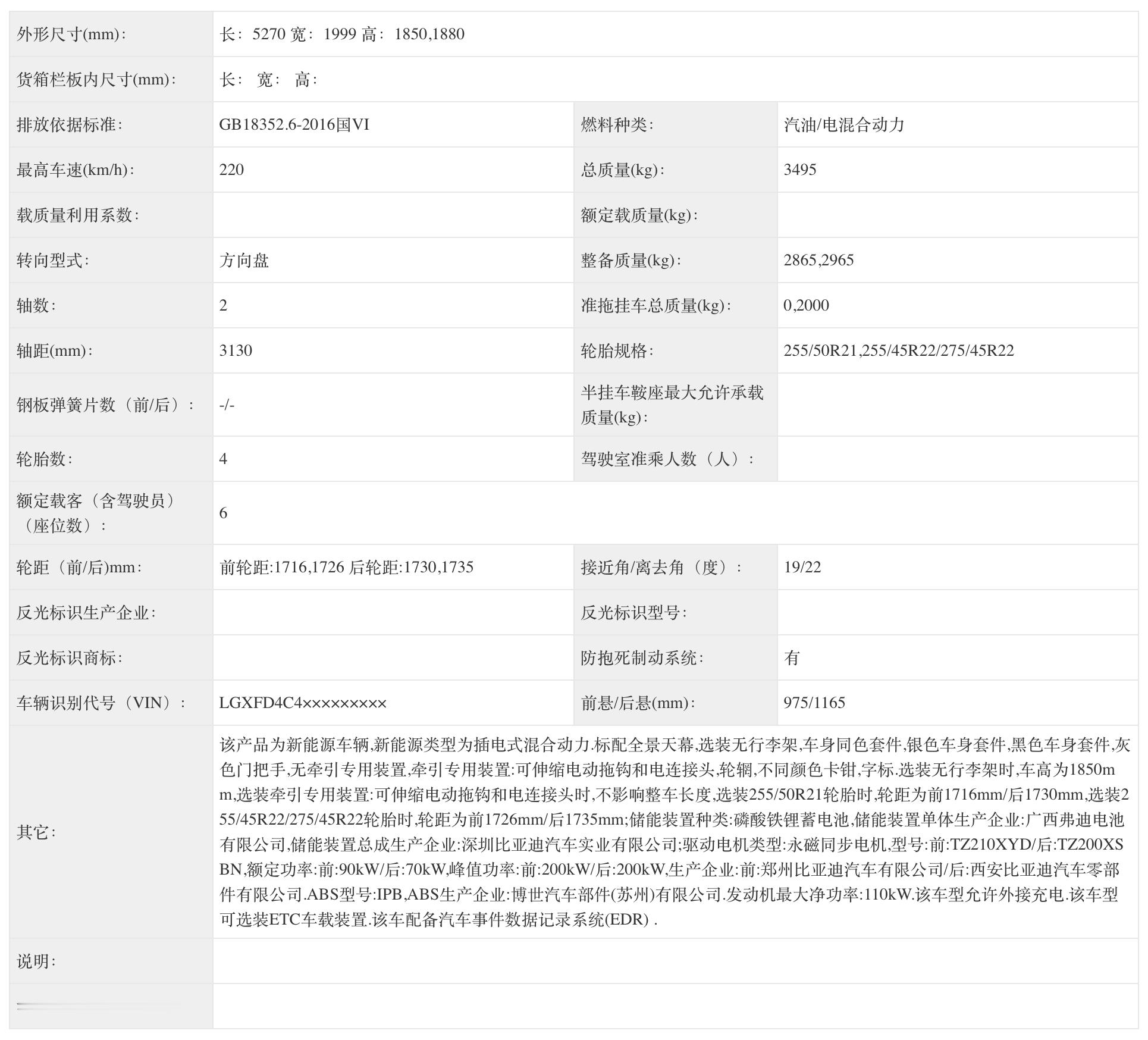Click the 反光标识商标 label
The height and width of the screenshot is (1040, 1148).
tap(70, 657)
